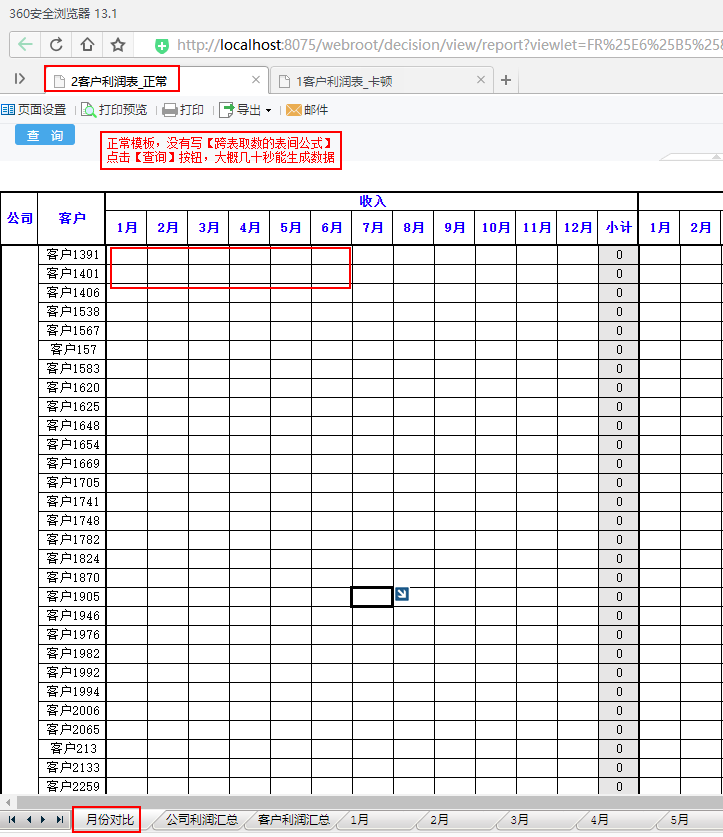723x837 pixels.
Task: Click the 查询 query button
Action: [x=45, y=135]
